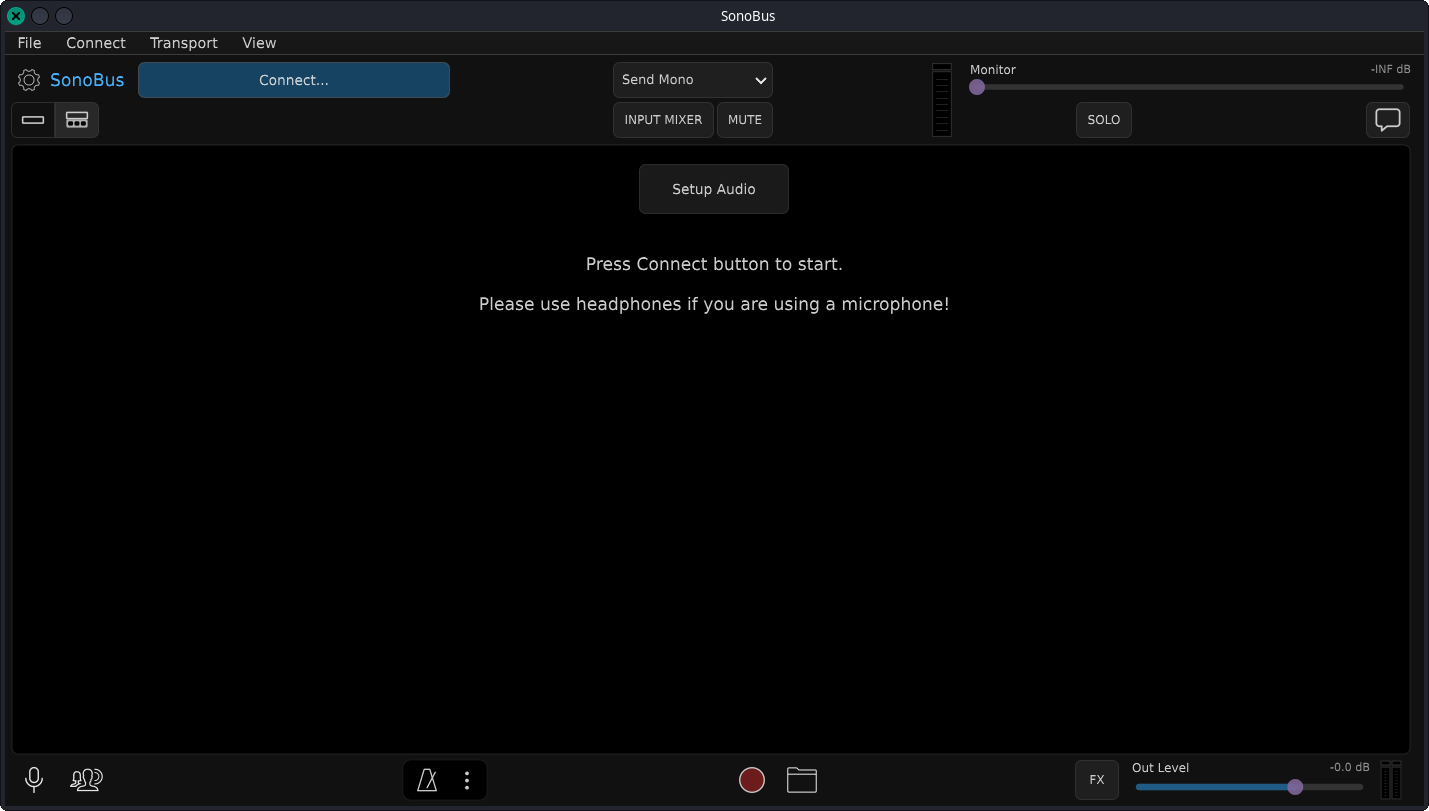Screen dimensions: 1429x811
Task: Click the Monitor level slider handle
Action: [x=977, y=87]
